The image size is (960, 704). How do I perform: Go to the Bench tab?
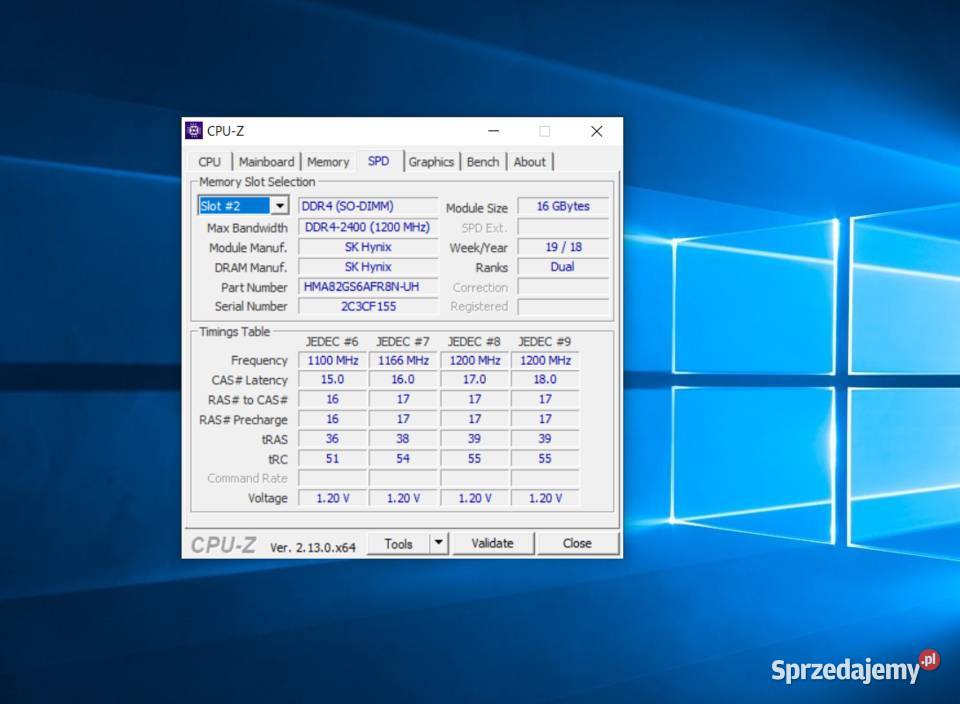(x=483, y=162)
